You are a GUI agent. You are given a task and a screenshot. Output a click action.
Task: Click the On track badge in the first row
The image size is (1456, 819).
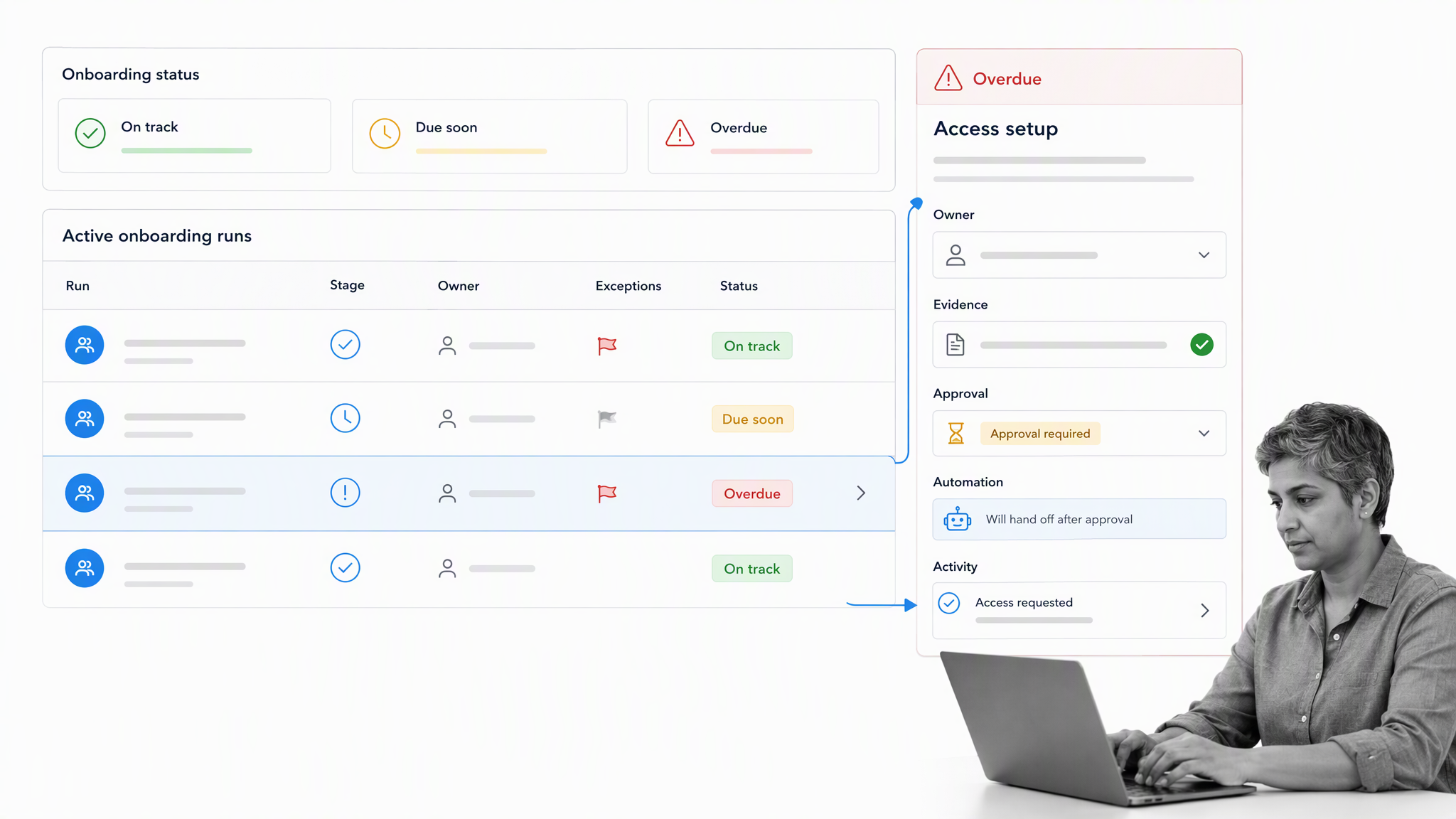click(752, 346)
